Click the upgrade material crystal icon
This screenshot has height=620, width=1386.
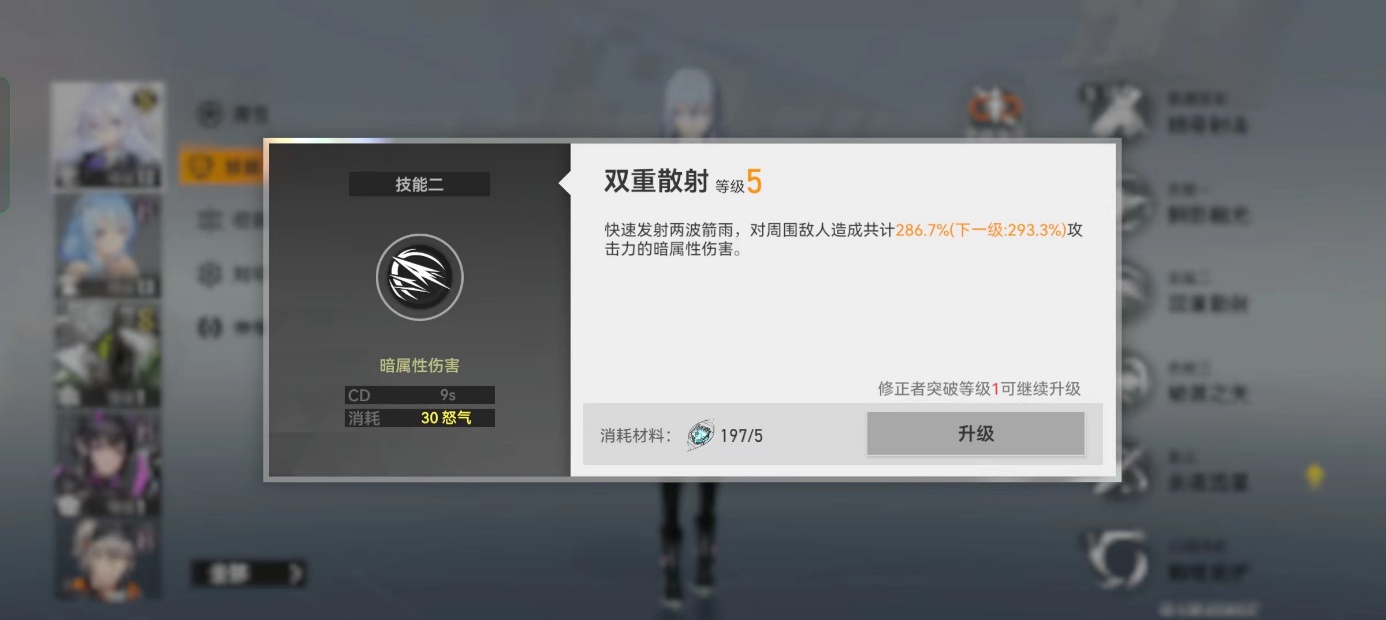[x=700, y=435]
